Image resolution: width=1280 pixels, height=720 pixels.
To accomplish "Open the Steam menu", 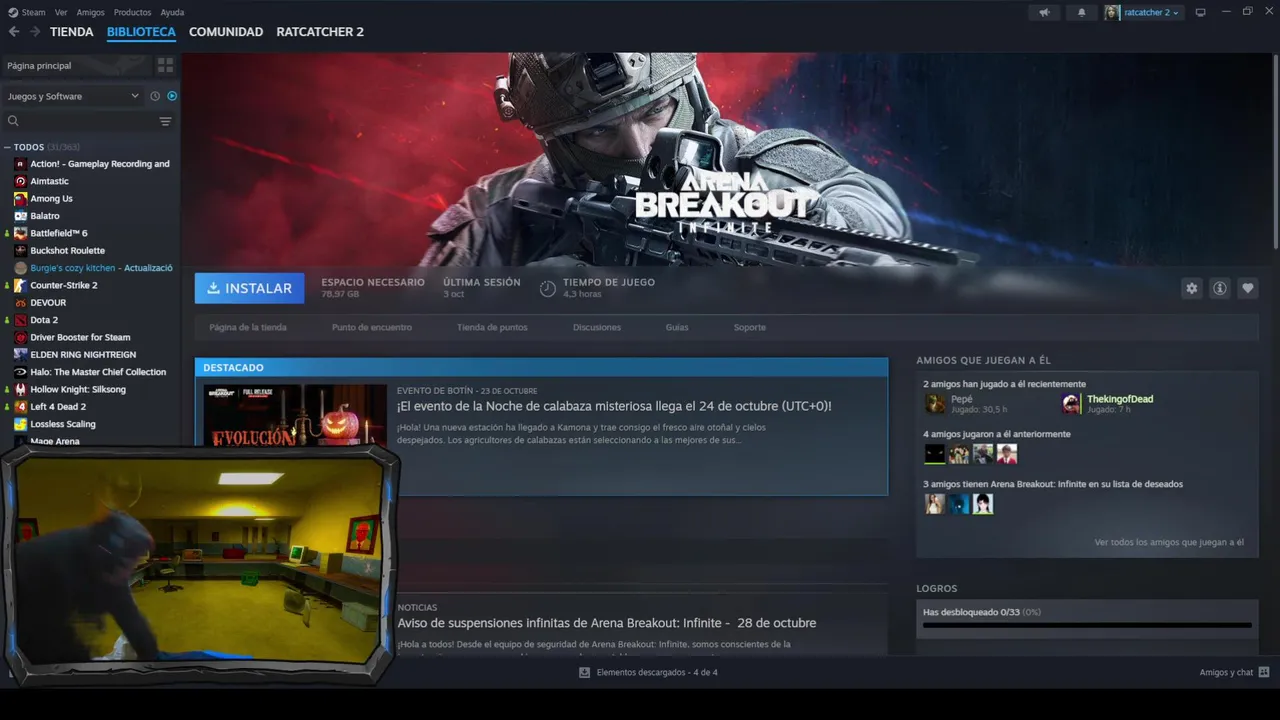I will [x=27, y=13].
